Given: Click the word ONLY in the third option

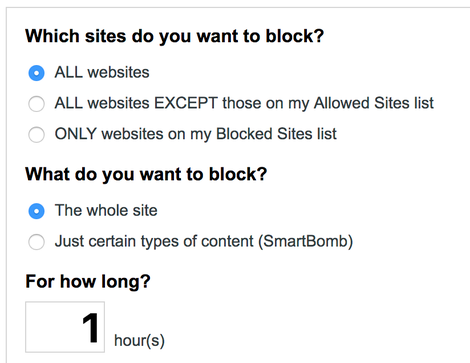Looking at the screenshot, I should (76, 134).
